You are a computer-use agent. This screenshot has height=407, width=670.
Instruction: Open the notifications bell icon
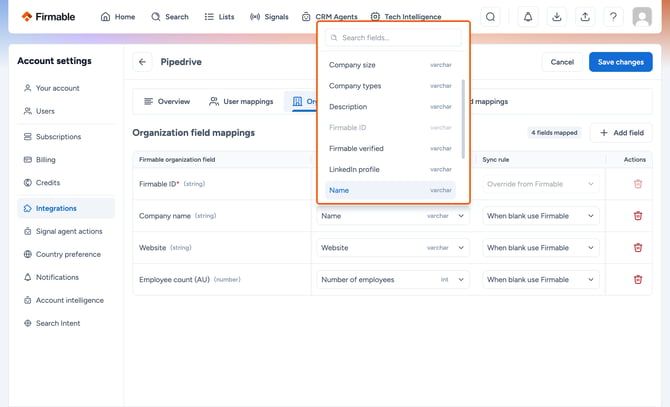[528, 17]
